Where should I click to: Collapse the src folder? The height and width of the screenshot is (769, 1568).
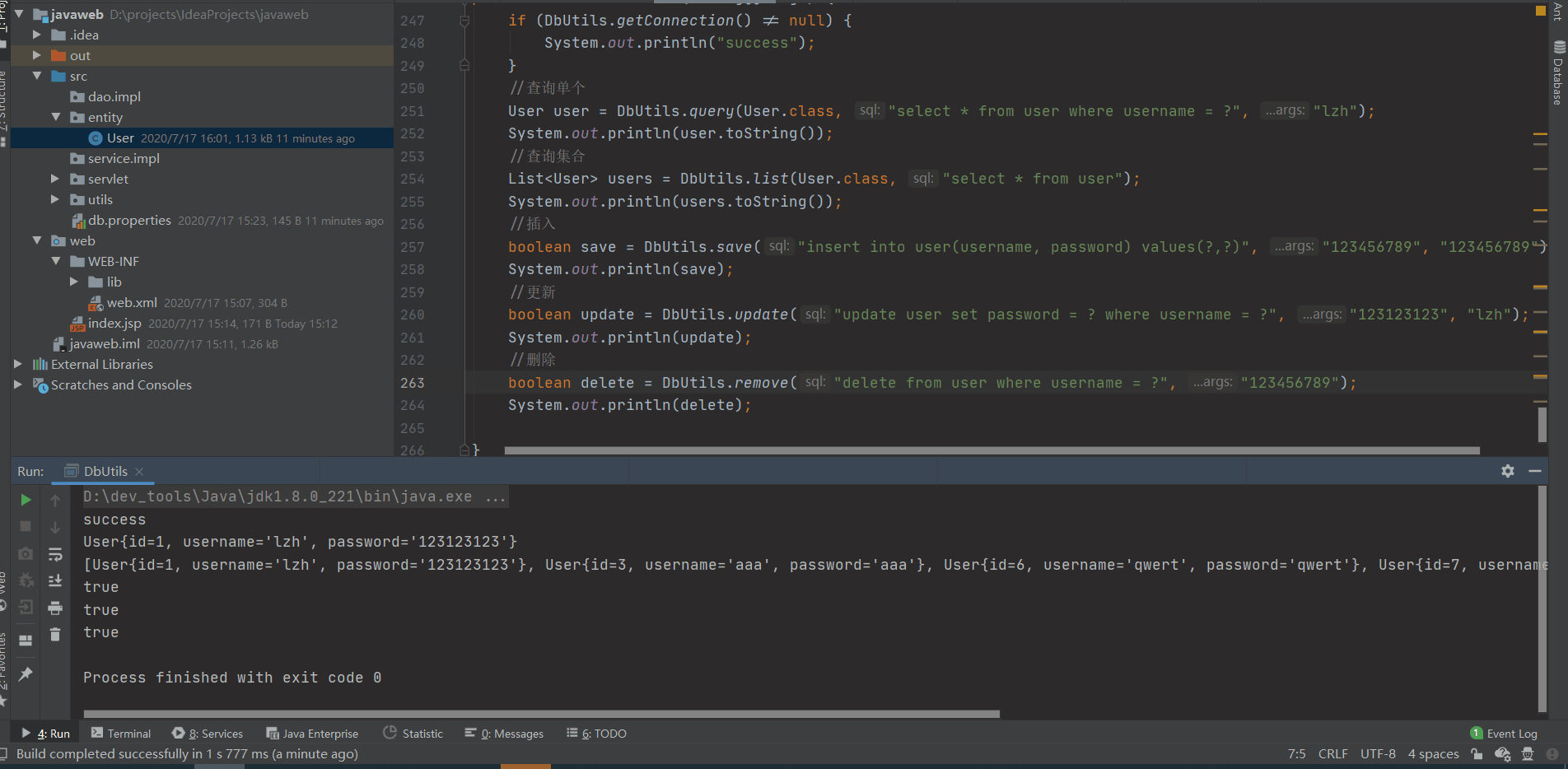pos(36,76)
